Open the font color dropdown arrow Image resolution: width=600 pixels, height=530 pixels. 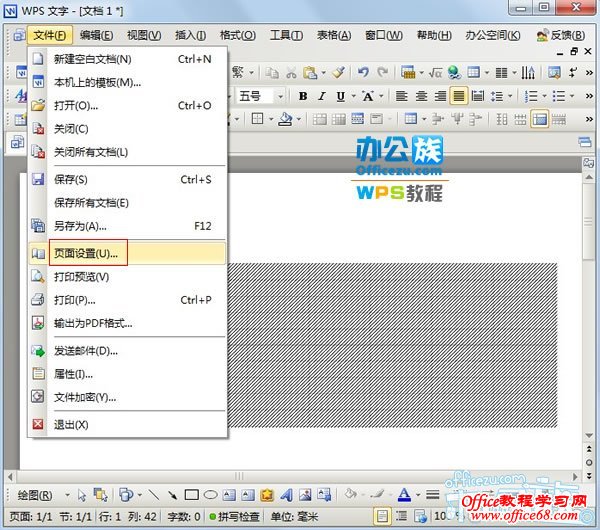tap(419, 494)
